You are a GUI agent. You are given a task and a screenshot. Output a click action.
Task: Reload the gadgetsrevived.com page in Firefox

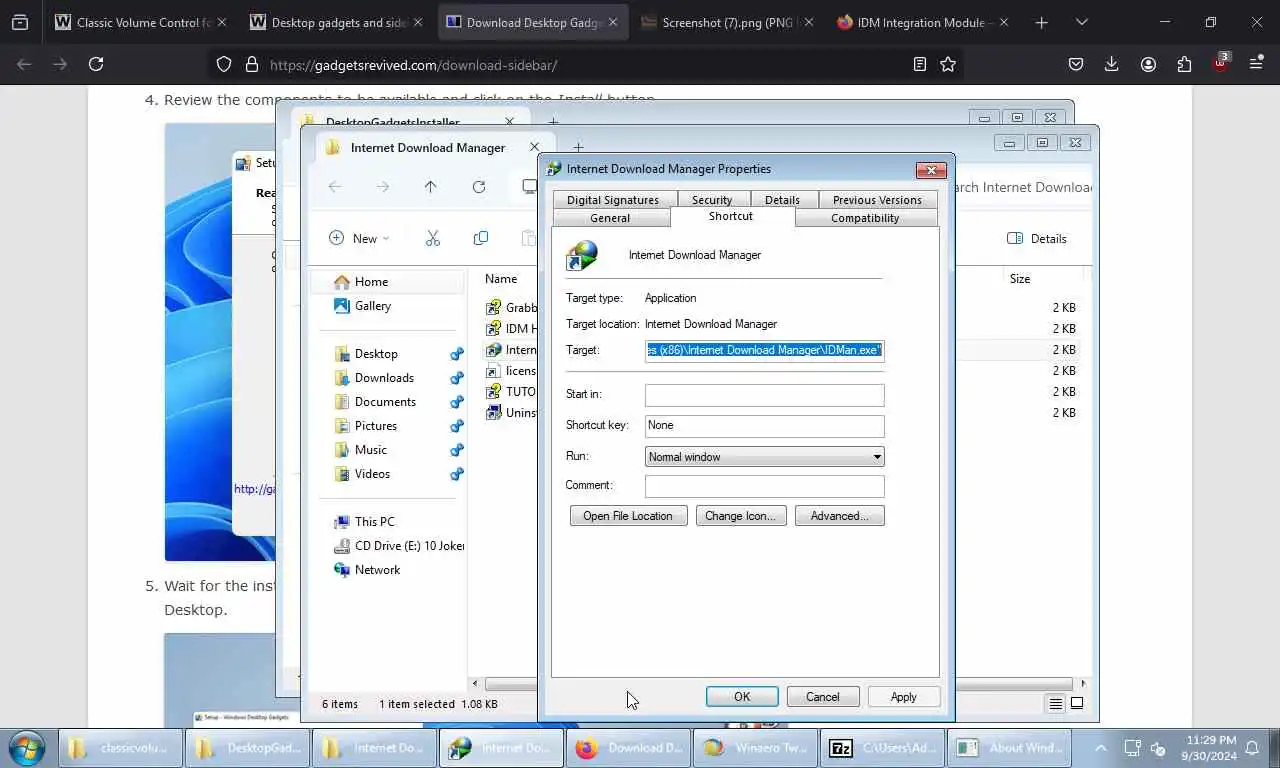click(x=96, y=64)
